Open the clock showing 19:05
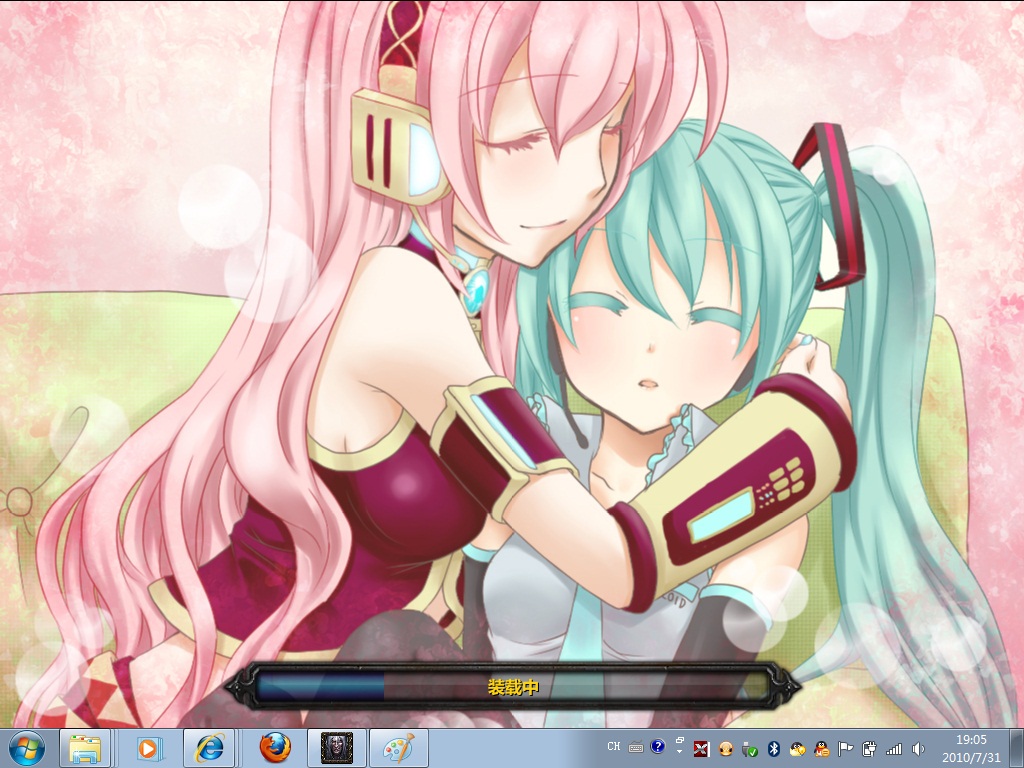1024x768 pixels. coord(971,748)
